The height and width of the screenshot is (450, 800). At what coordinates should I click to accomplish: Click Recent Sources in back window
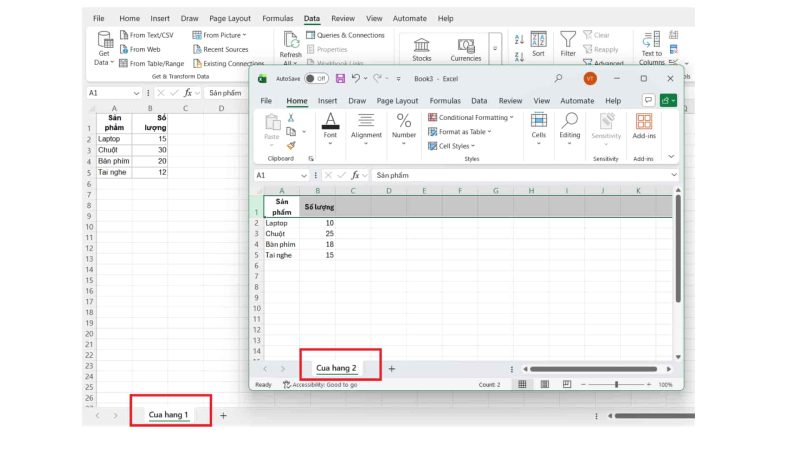pyautogui.click(x=220, y=49)
